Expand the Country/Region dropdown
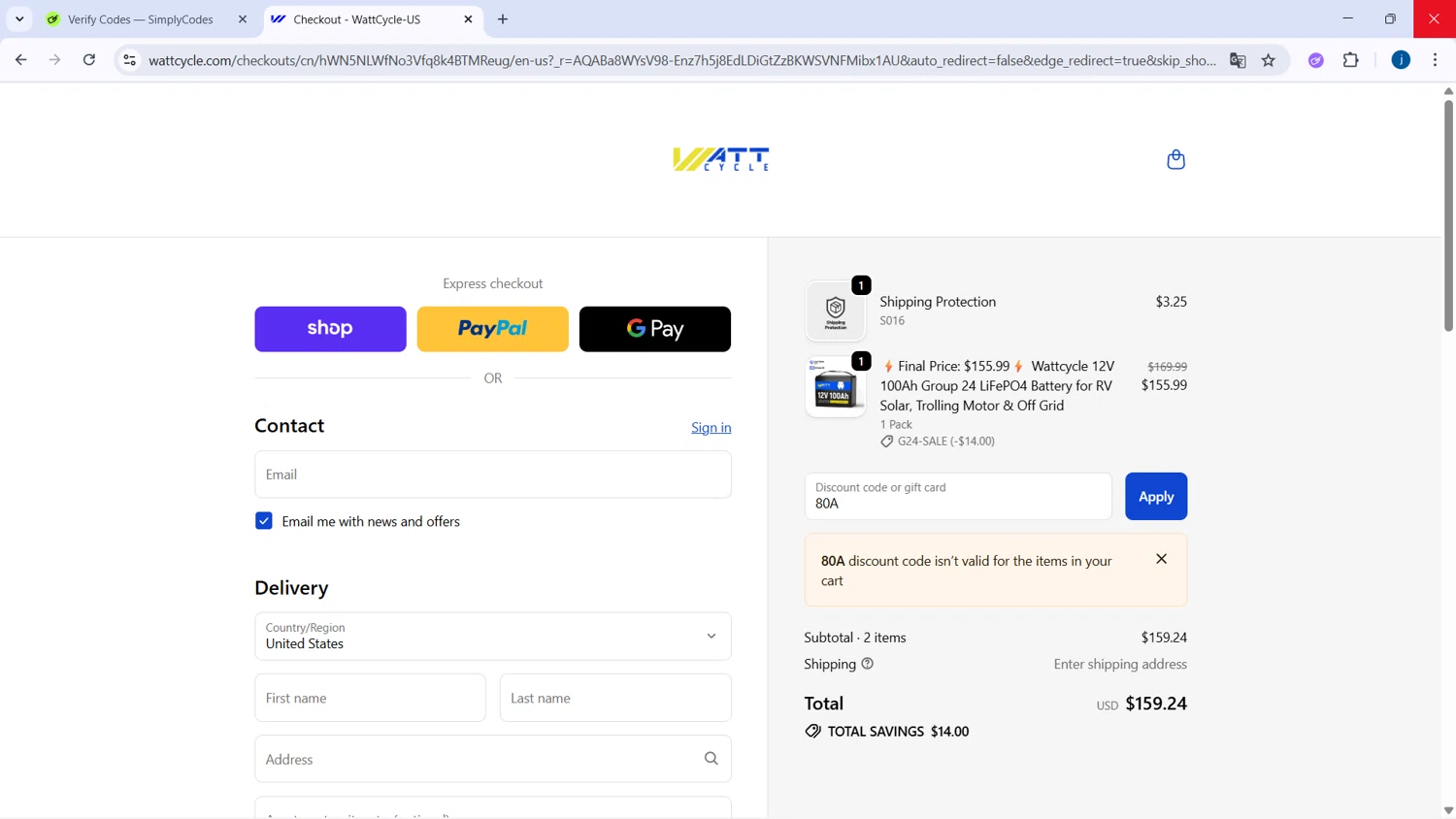This screenshot has height=819, width=1456. pyautogui.click(x=493, y=637)
